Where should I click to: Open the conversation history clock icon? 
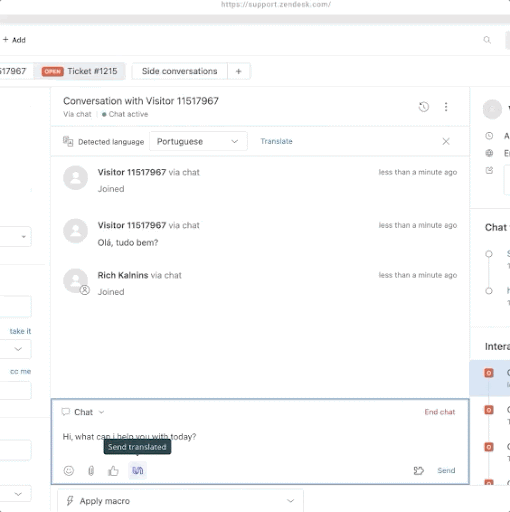coord(424,107)
